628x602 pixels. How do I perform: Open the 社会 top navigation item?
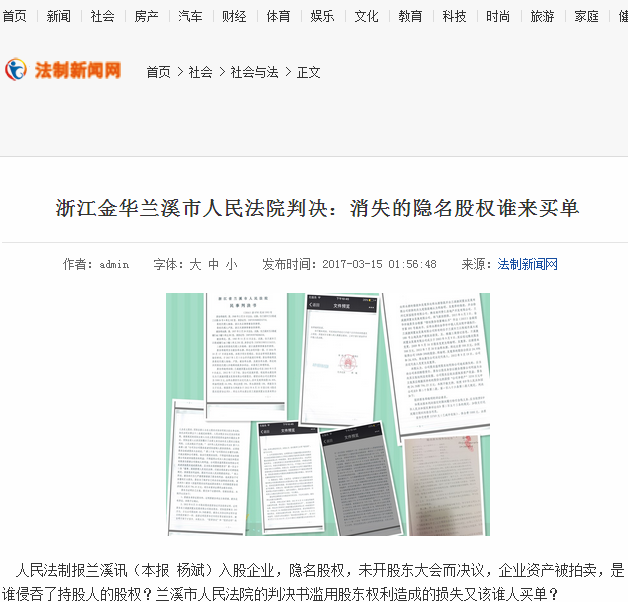point(102,16)
